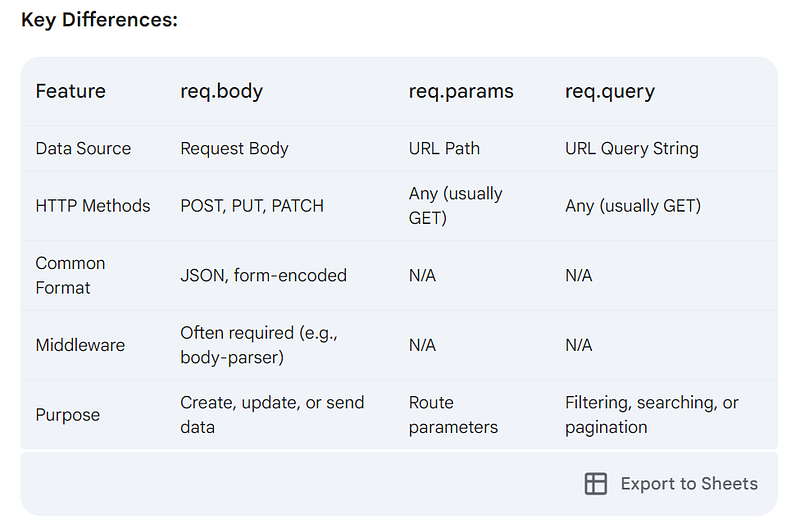Click the Purpose row label

pos(67,415)
